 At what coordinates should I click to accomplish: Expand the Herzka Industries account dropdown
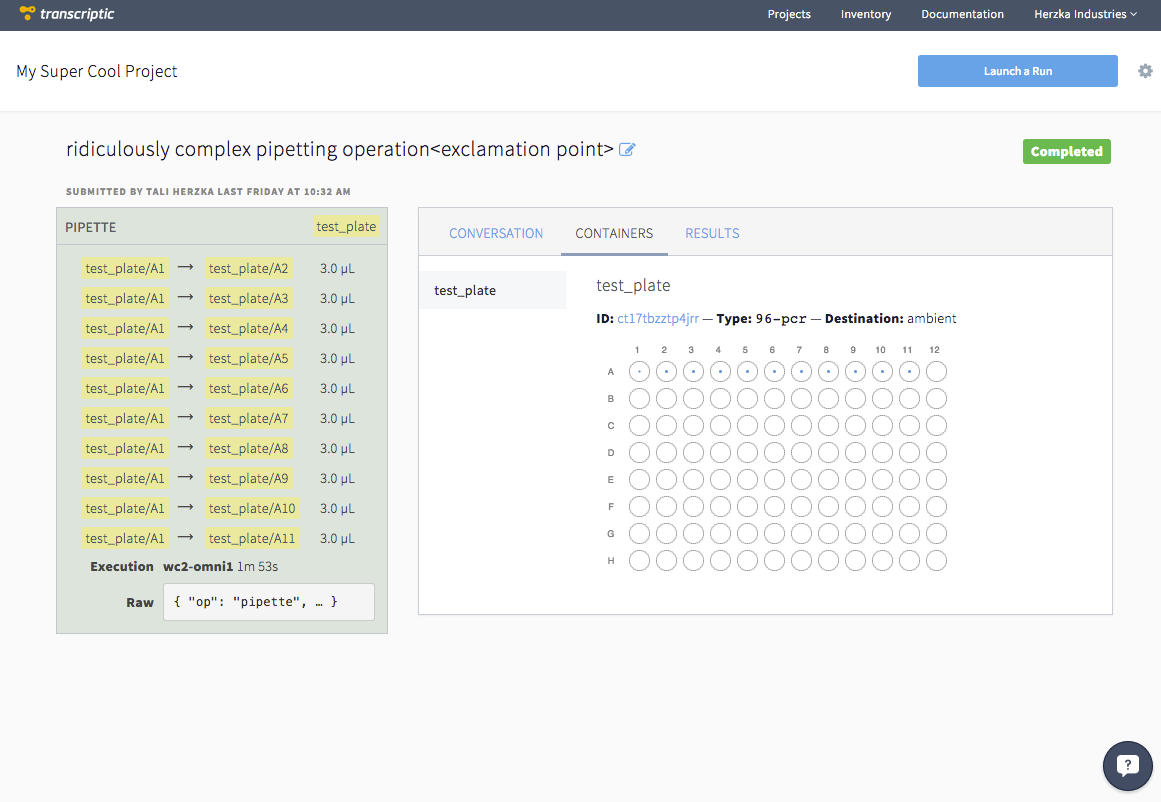tap(1085, 15)
